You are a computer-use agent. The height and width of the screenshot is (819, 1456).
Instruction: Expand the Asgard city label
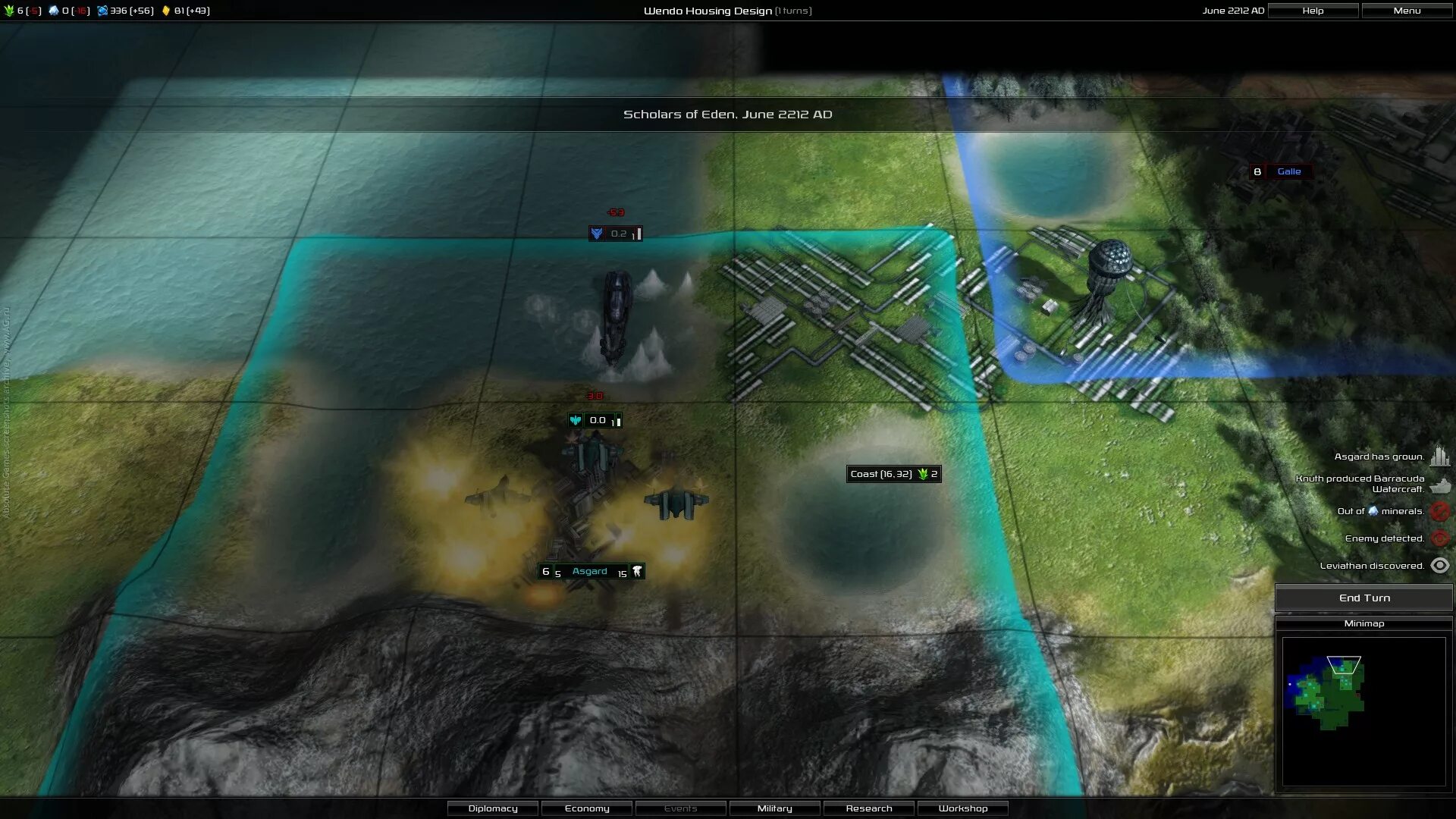pyautogui.click(x=589, y=571)
